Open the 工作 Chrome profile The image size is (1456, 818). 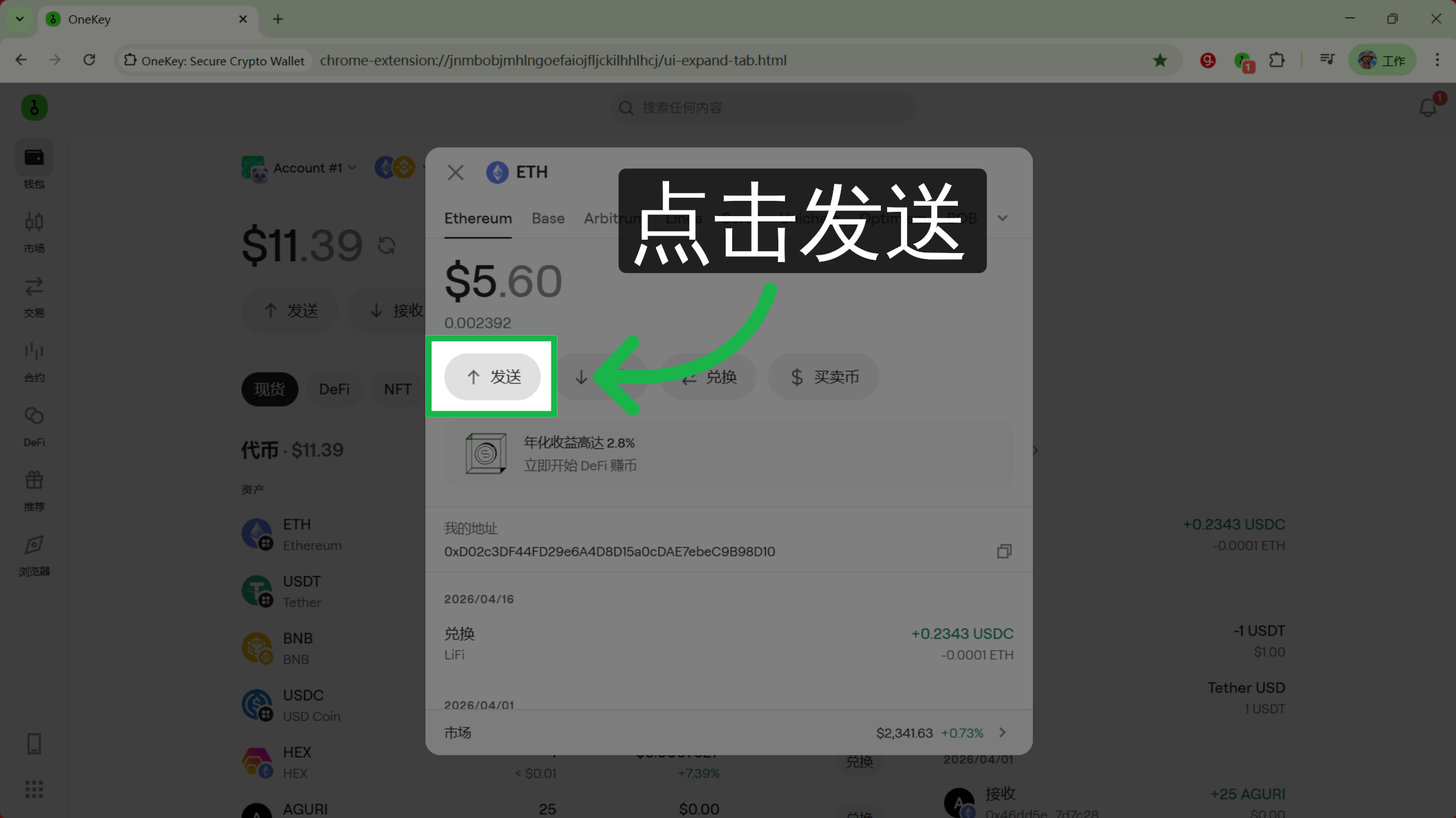[x=1382, y=60]
